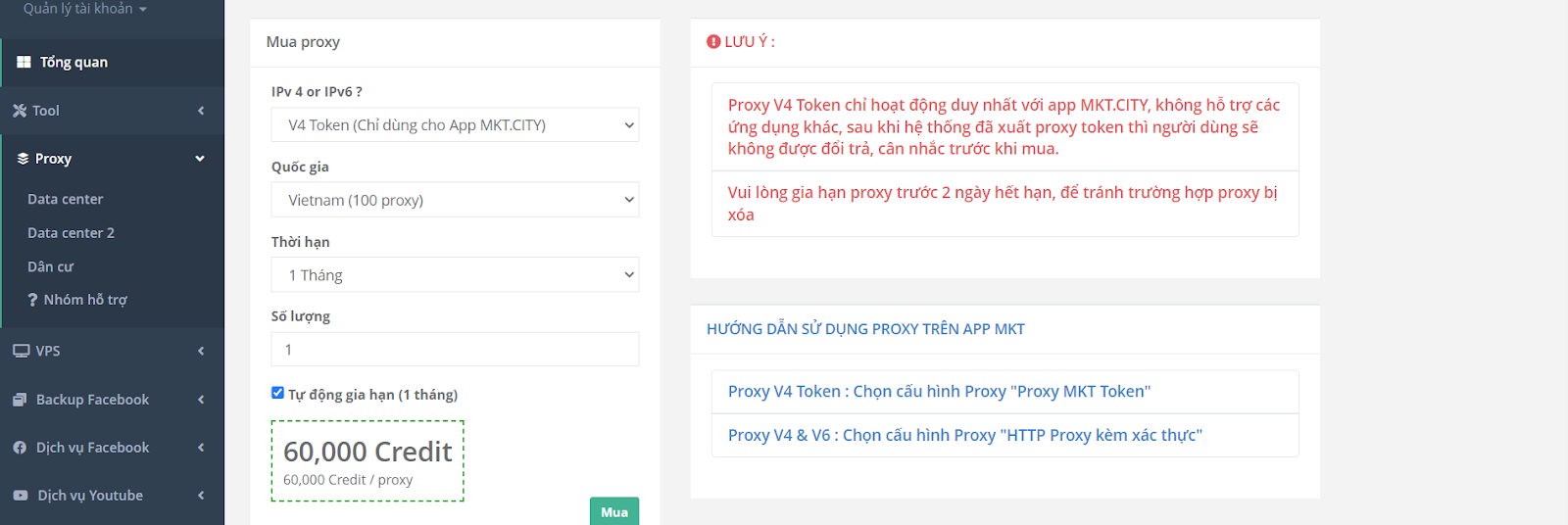Viewport: 1568px width, 525px height.
Task: Click the question mark icon beside Nhóm hỗ trợ
Action: tap(32, 300)
